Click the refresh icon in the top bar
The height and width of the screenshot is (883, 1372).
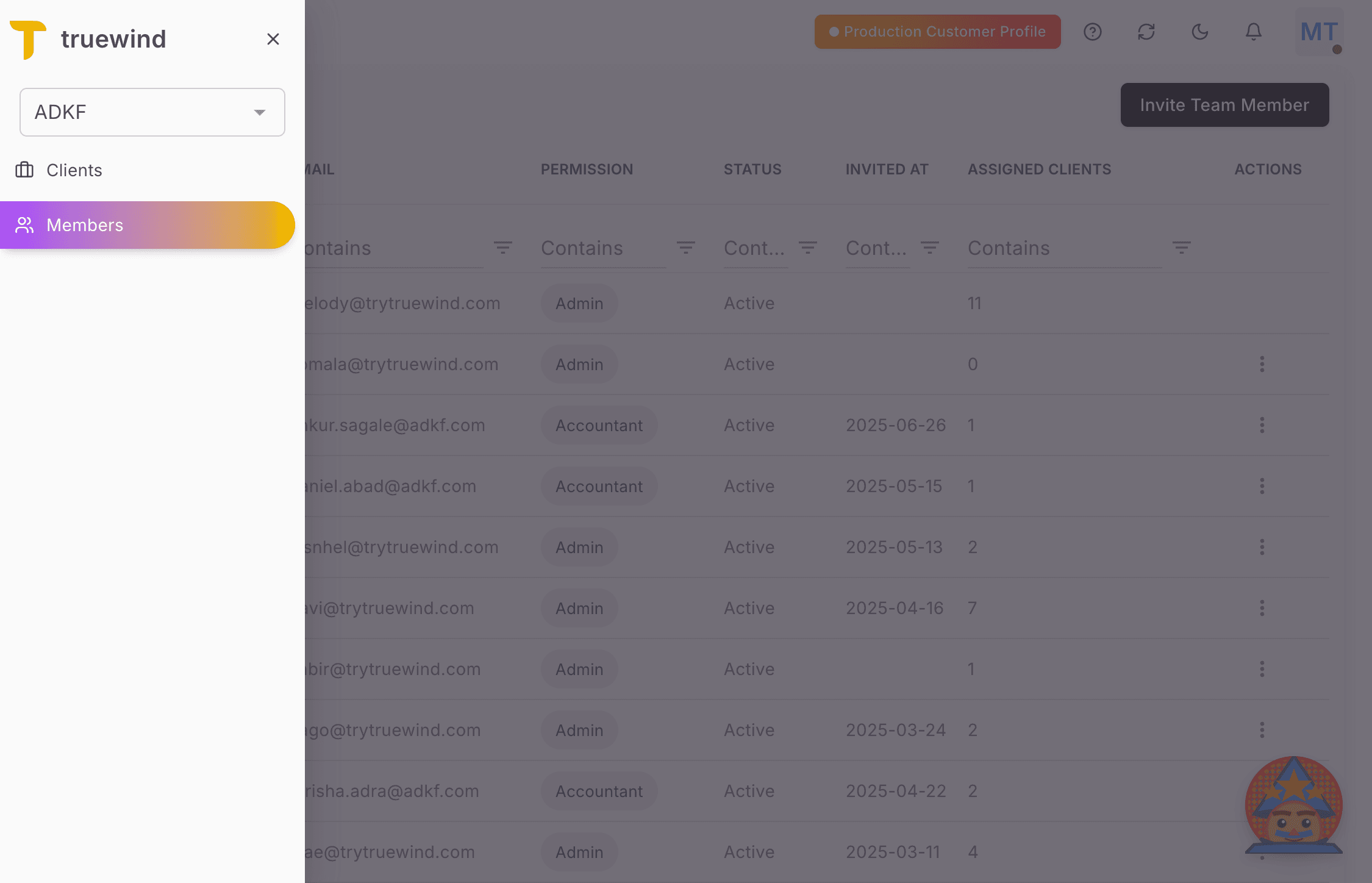pos(1146,32)
